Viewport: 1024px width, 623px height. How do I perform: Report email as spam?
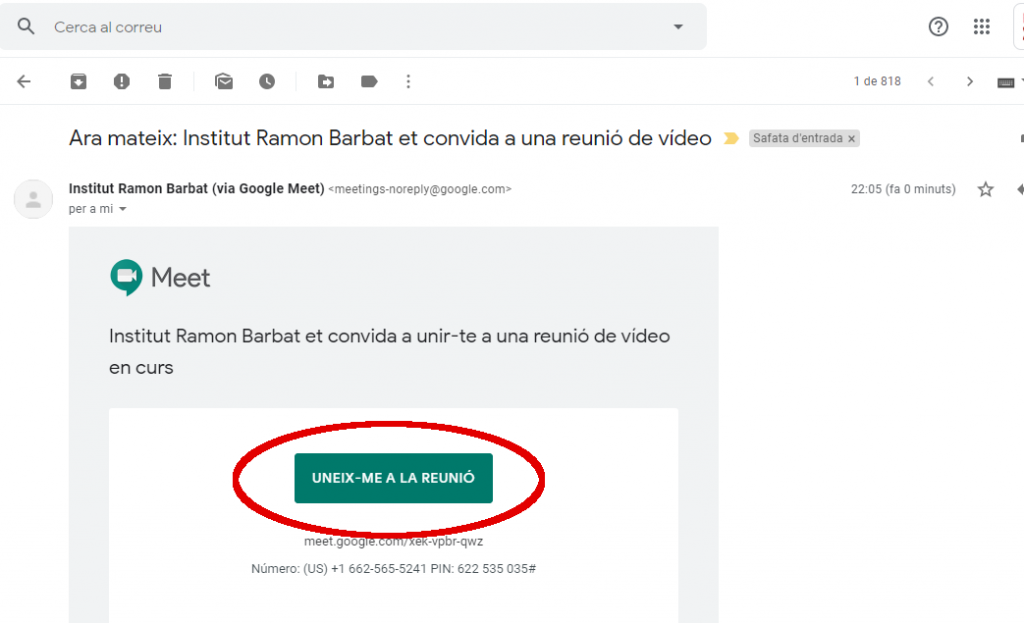tap(121, 82)
